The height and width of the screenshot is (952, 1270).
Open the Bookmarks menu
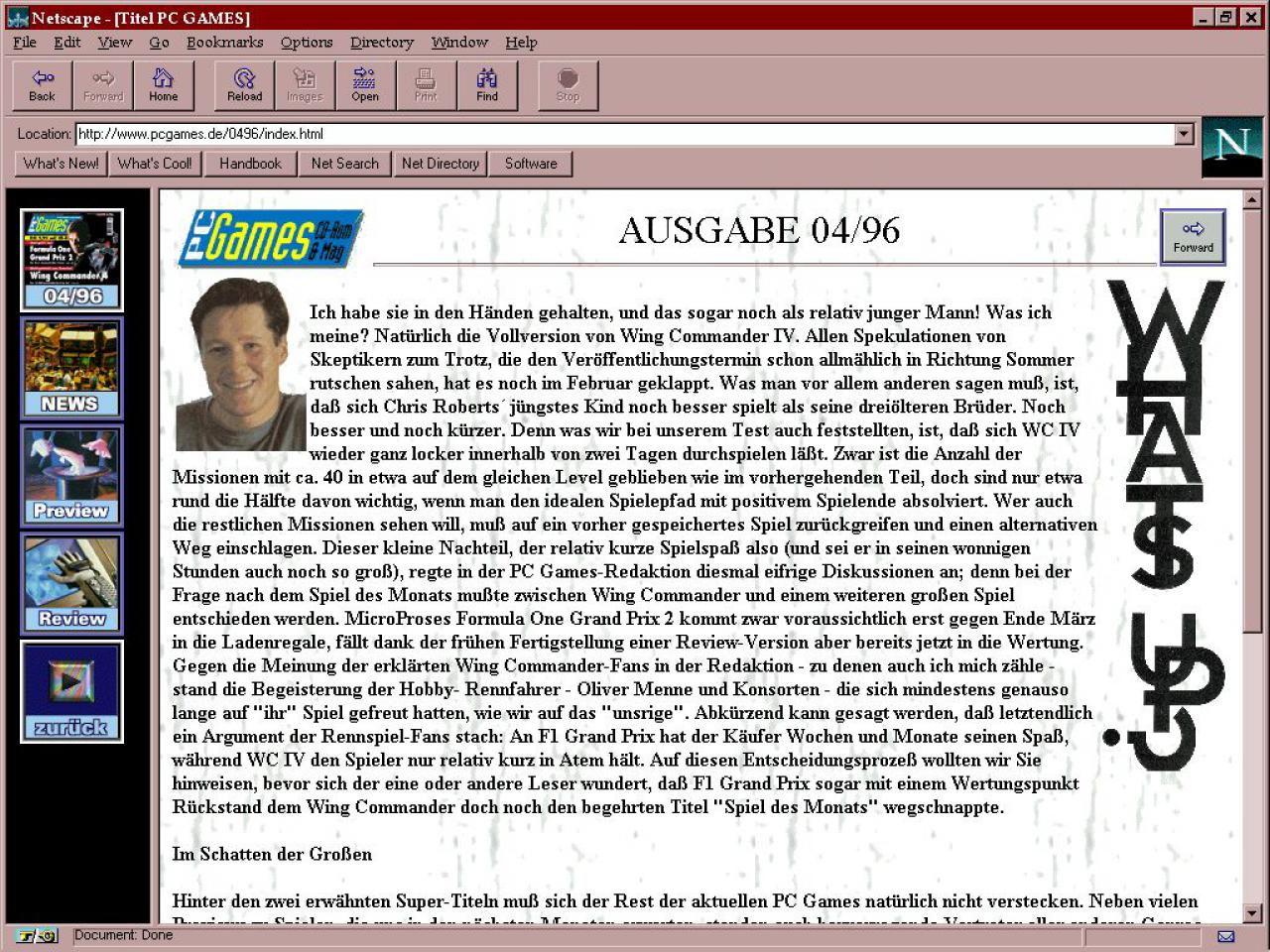pyautogui.click(x=225, y=42)
